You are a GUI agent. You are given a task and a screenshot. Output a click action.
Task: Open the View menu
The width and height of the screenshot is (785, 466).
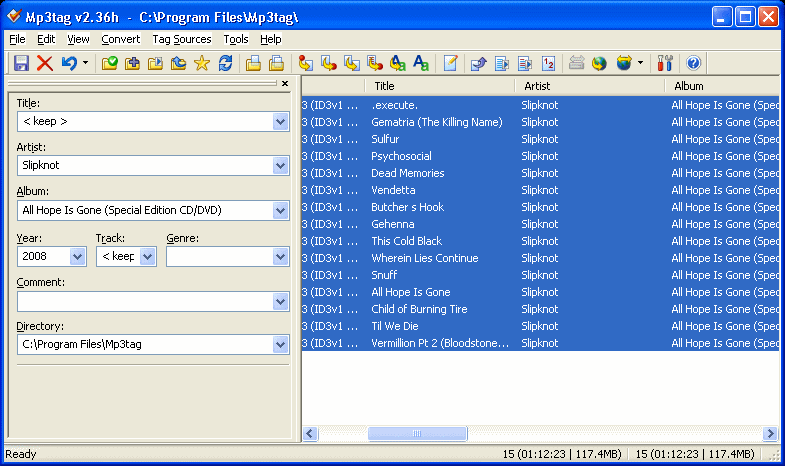(x=78, y=39)
